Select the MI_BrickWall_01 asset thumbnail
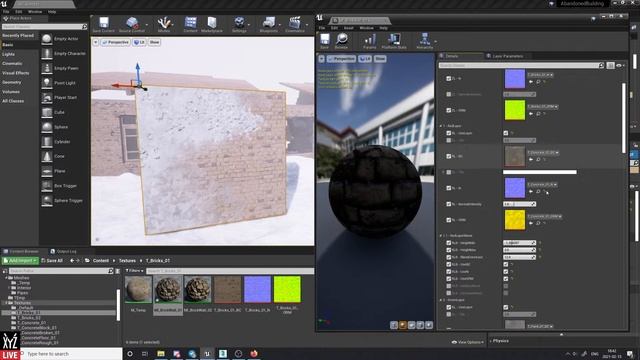Viewport: 640px width, 360px height. (x=168, y=289)
